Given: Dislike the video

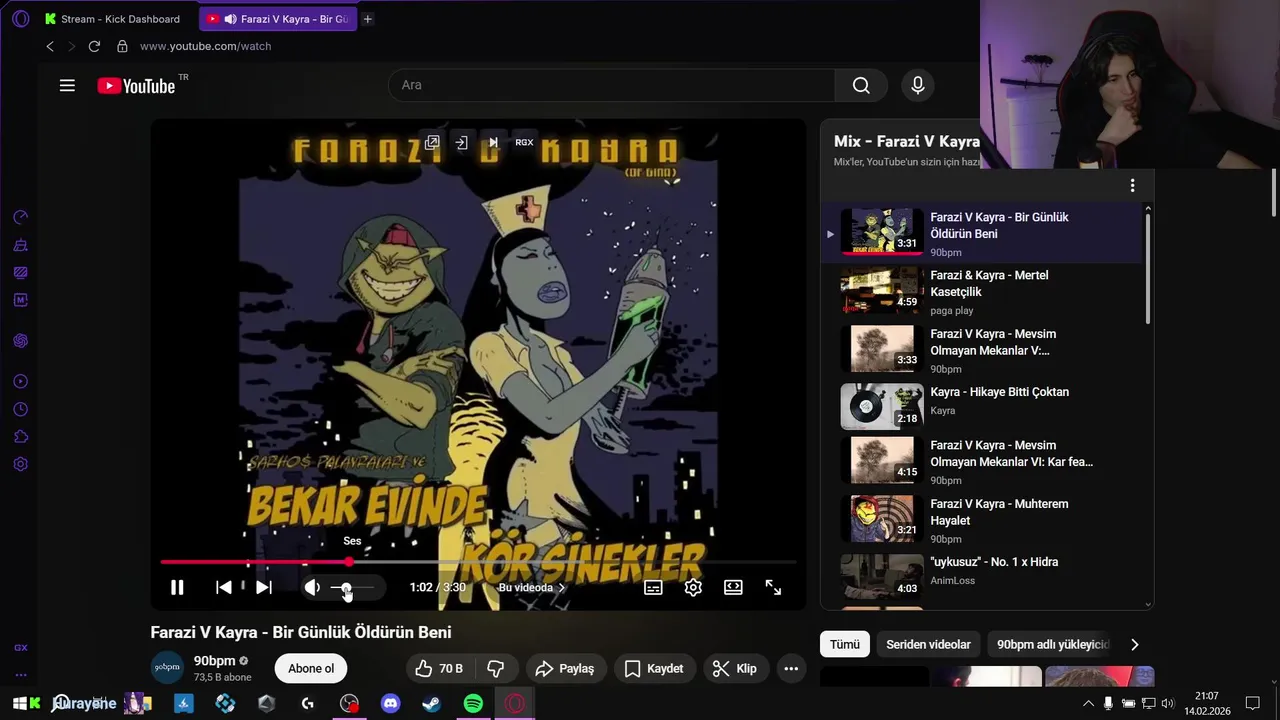Looking at the screenshot, I should [496, 668].
